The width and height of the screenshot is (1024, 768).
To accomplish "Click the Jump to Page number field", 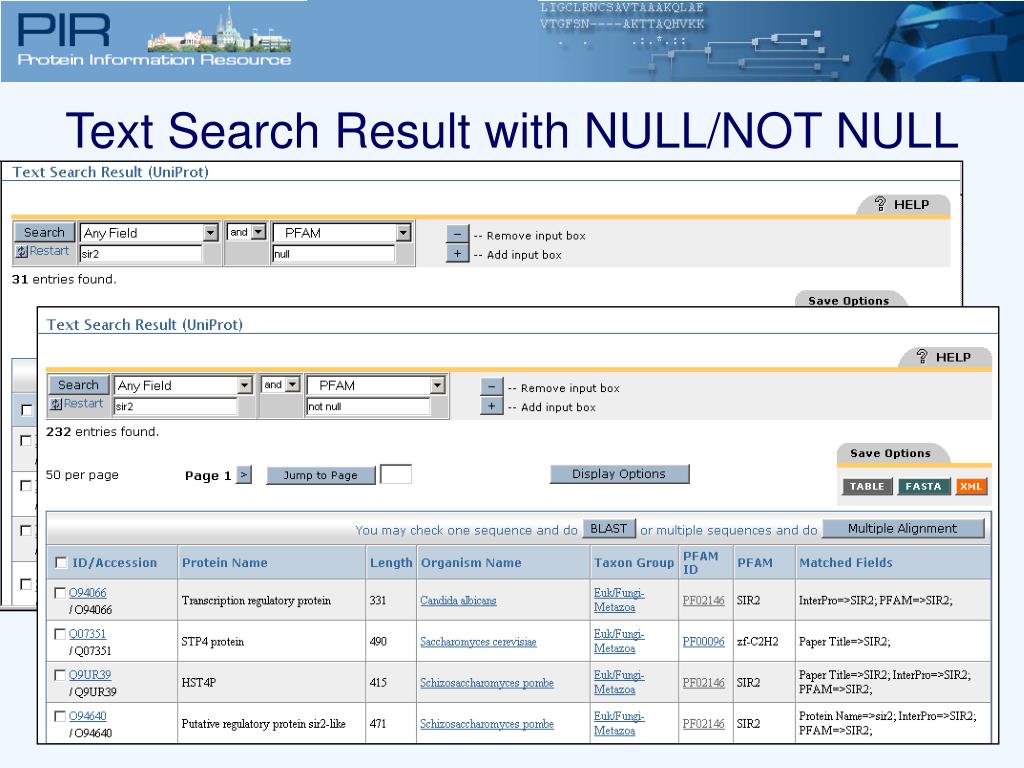I will click(x=396, y=475).
